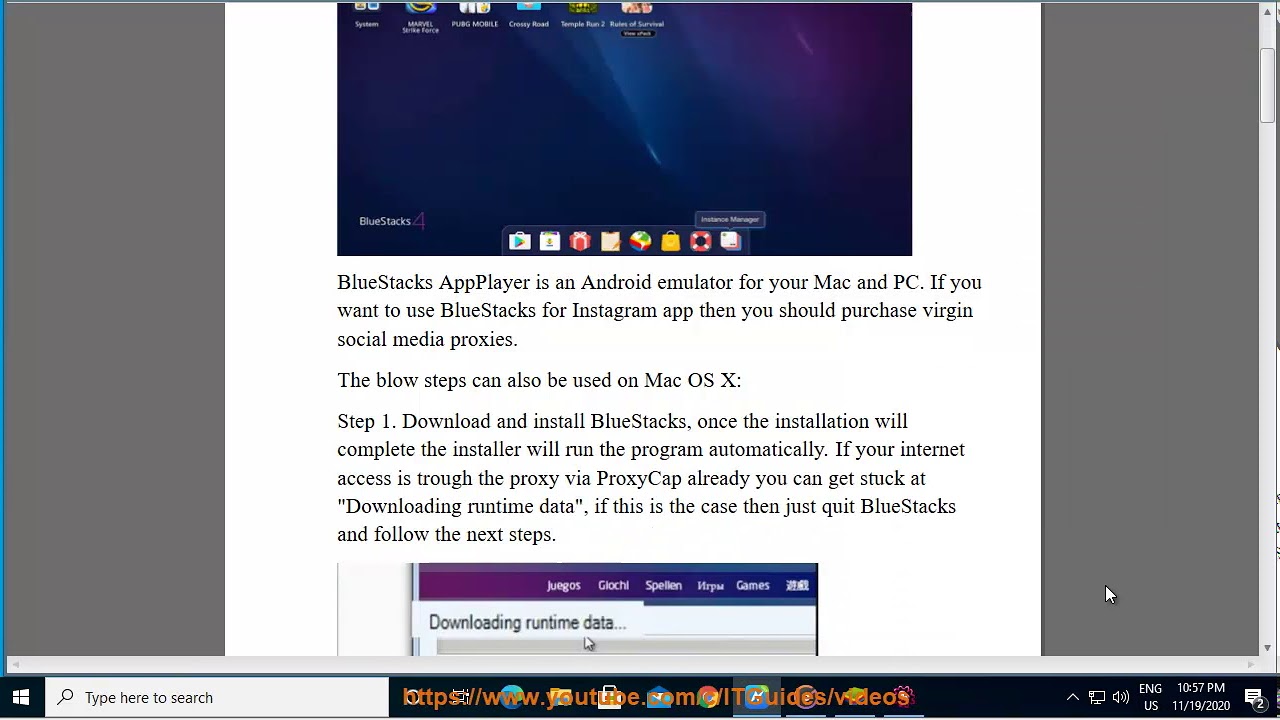The image size is (1280, 720).
Task: Click the Play Store icon in BlueStacks dock
Action: [519, 241]
